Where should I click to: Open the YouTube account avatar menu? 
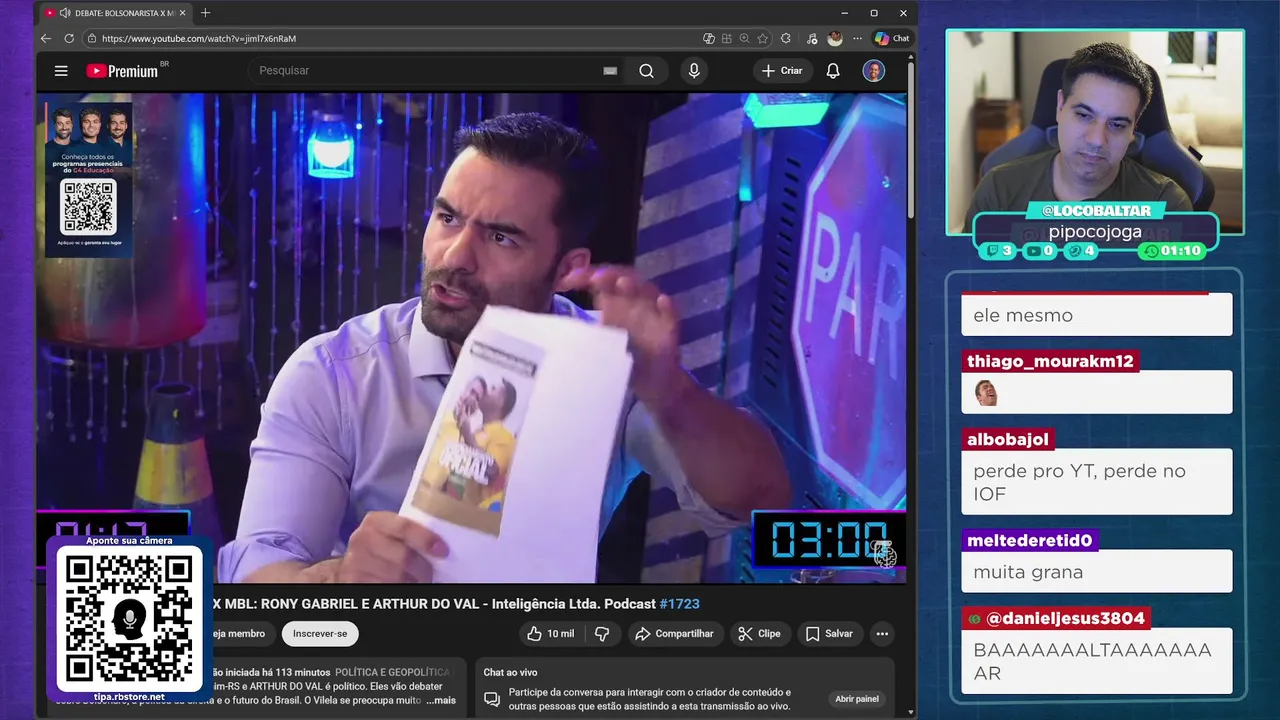(874, 71)
